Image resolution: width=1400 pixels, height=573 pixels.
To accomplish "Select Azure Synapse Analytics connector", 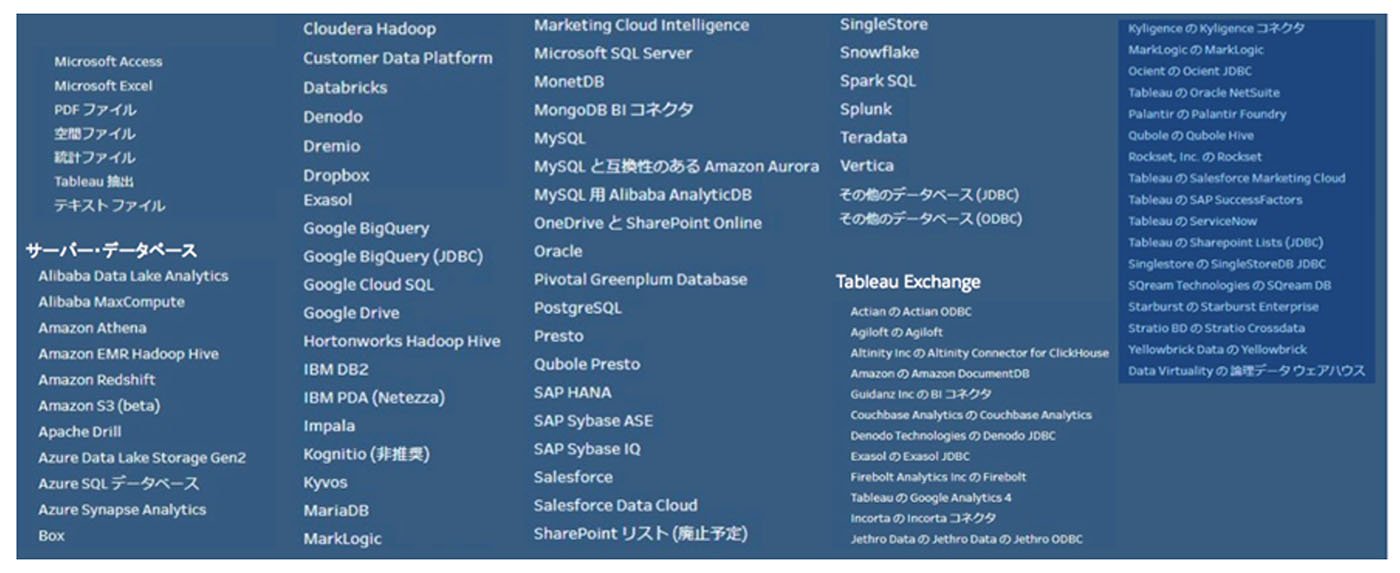I will pyautogui.click(x=122, y=510).
